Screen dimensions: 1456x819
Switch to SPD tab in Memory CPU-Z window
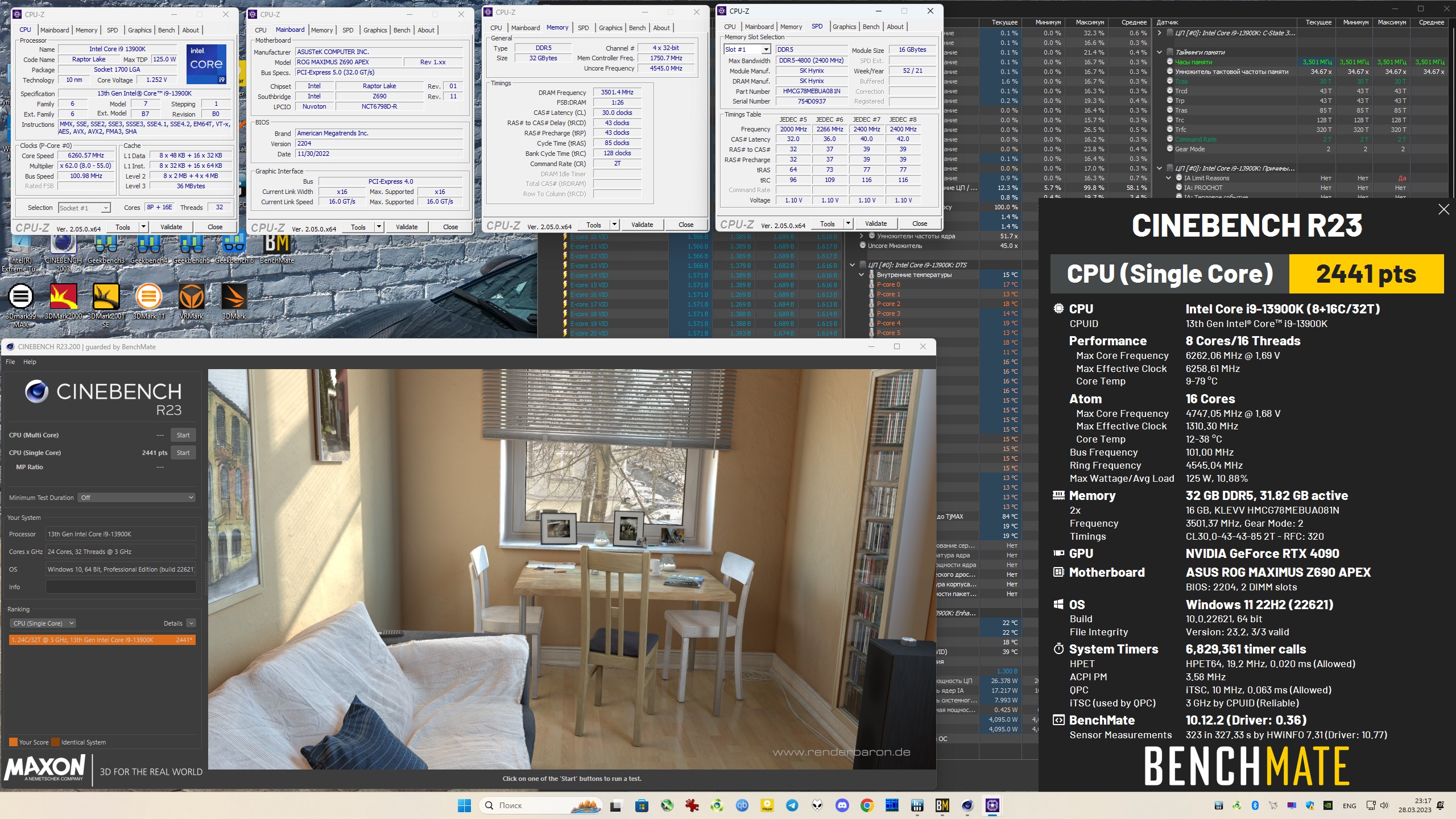(583, 28)
